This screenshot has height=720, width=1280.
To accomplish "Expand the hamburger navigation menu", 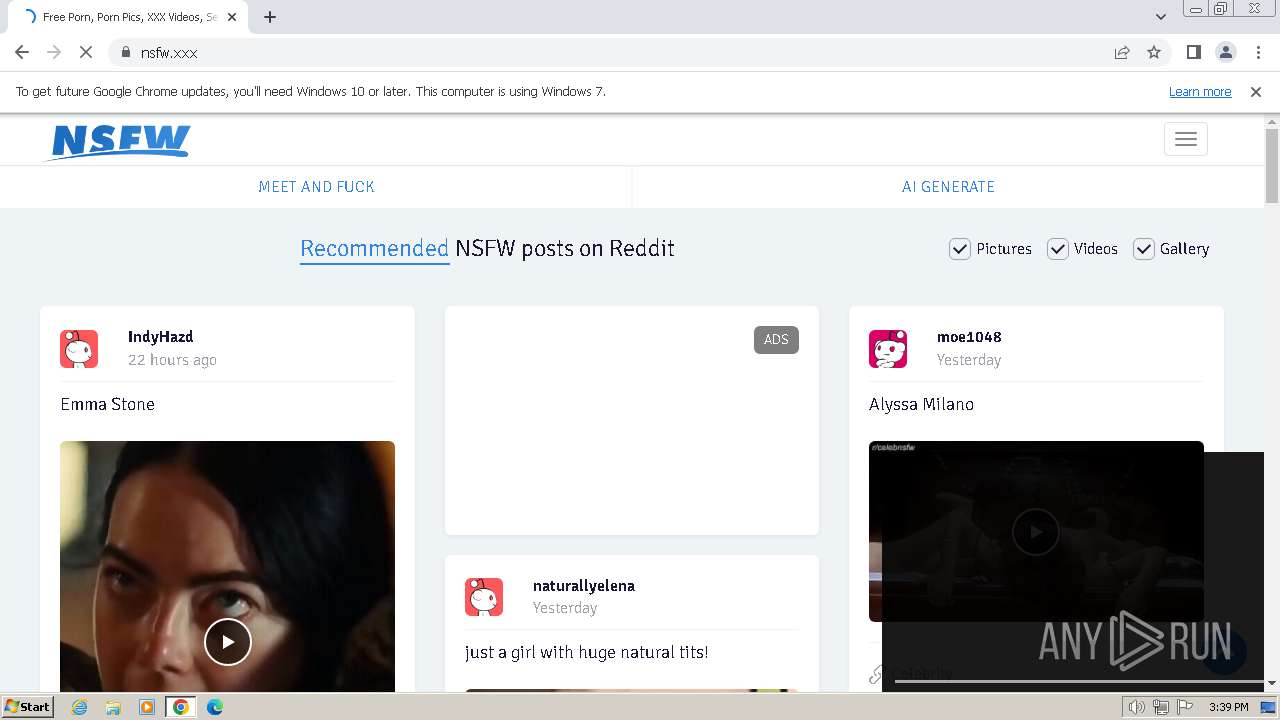I will pos(1186,139).
